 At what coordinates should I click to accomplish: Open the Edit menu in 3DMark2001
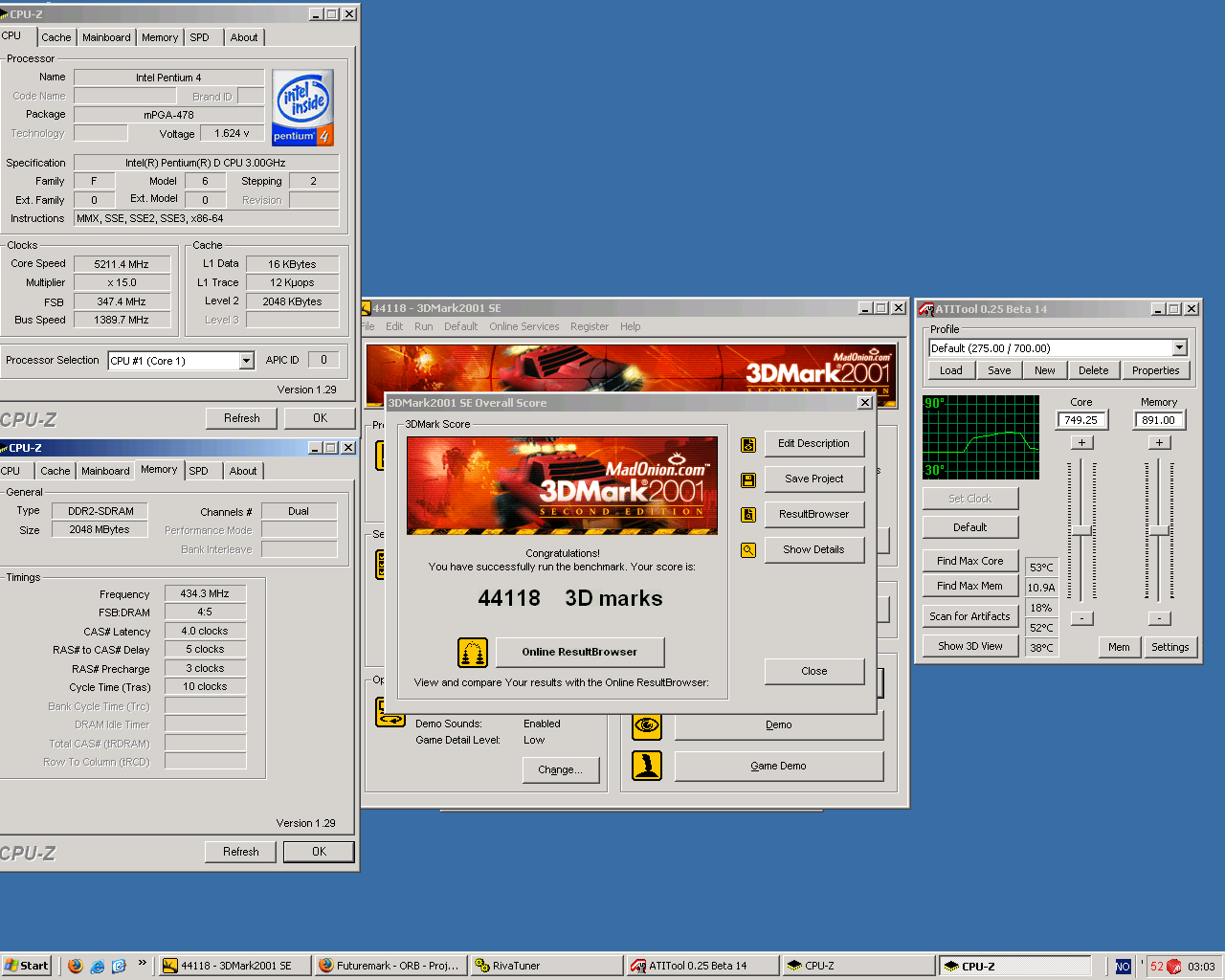point(394,326)
